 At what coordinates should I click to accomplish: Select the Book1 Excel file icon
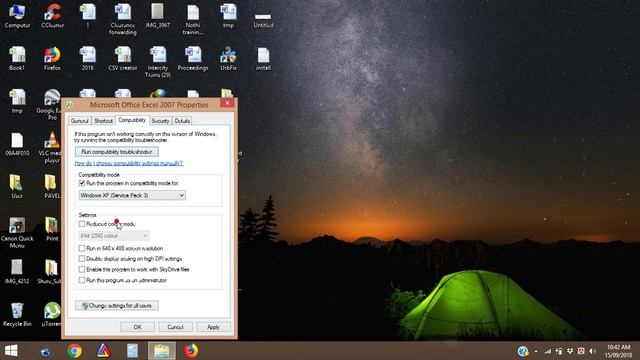[x=17, y=59]
